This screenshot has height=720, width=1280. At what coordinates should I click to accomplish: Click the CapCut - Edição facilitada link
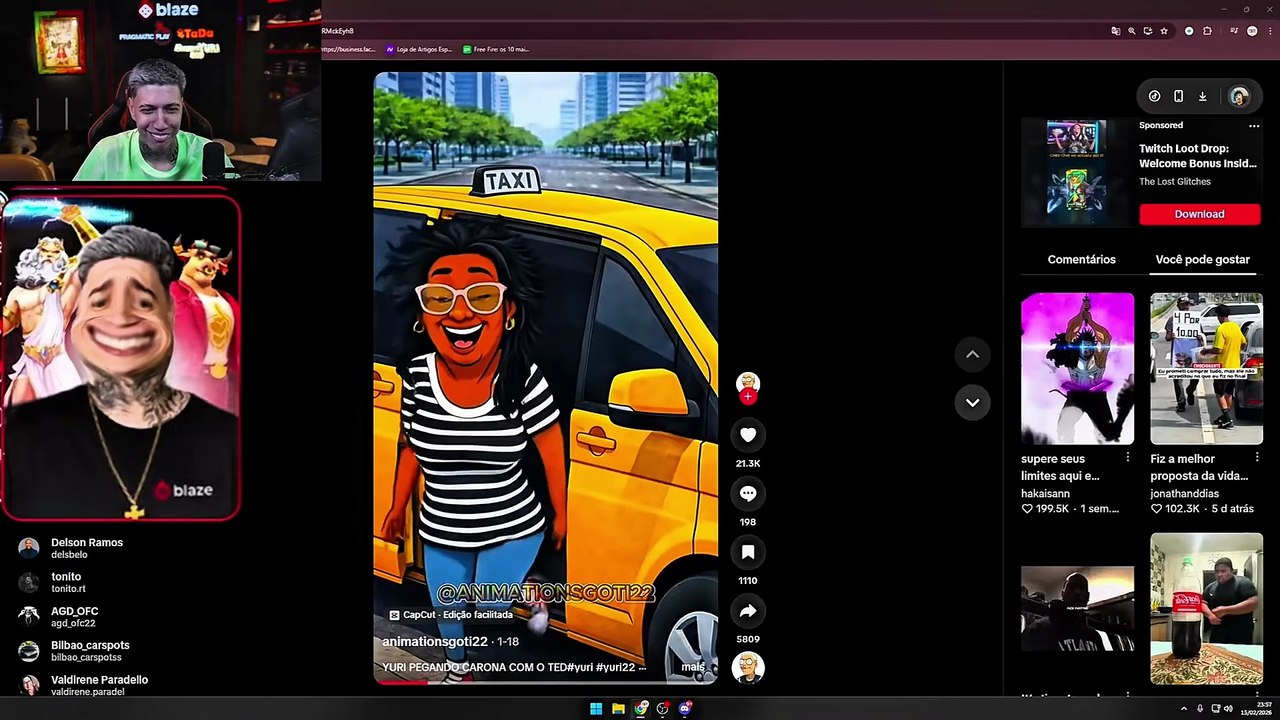(451, 615)
